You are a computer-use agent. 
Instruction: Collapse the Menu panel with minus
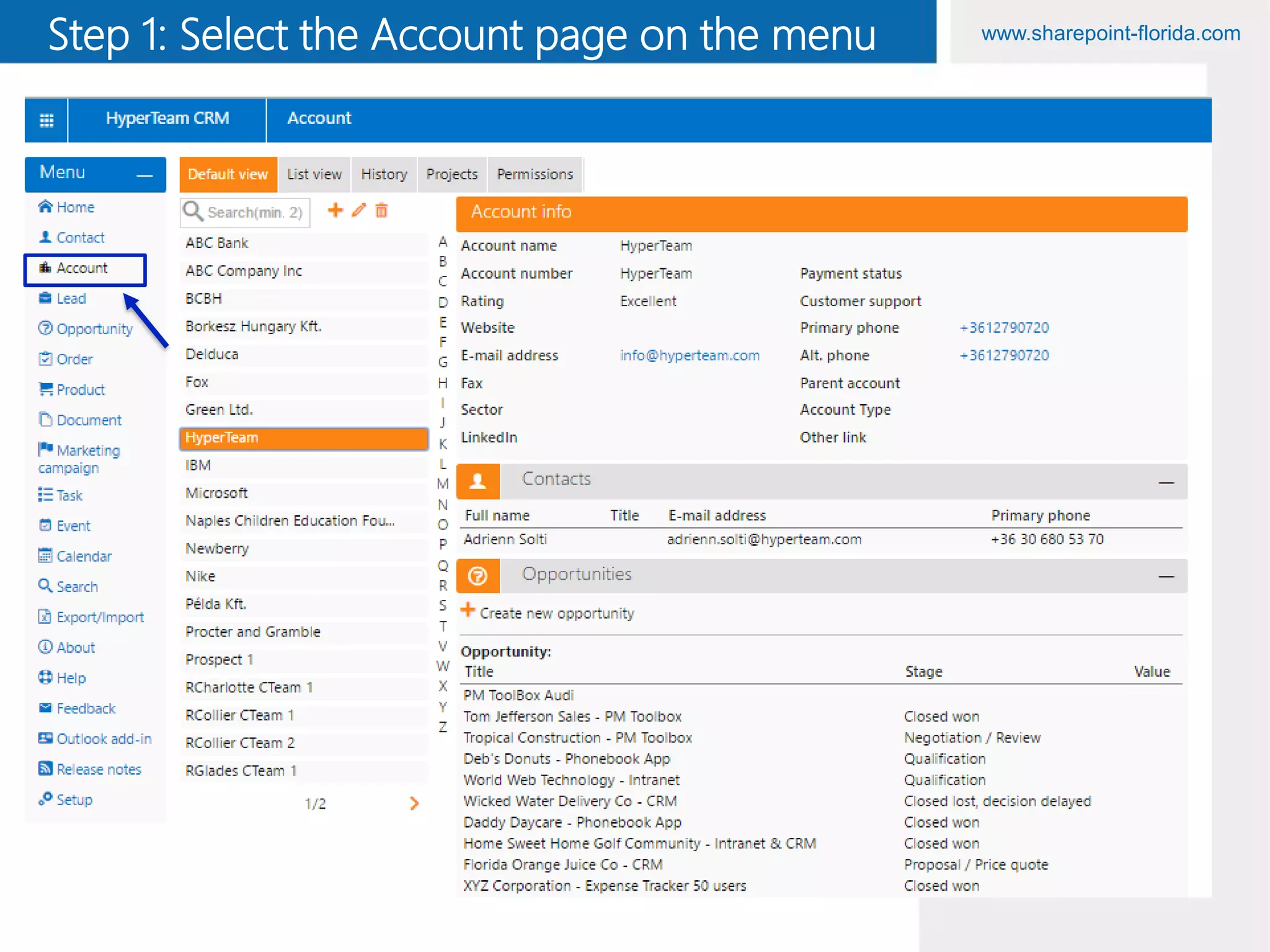(144, 175)
